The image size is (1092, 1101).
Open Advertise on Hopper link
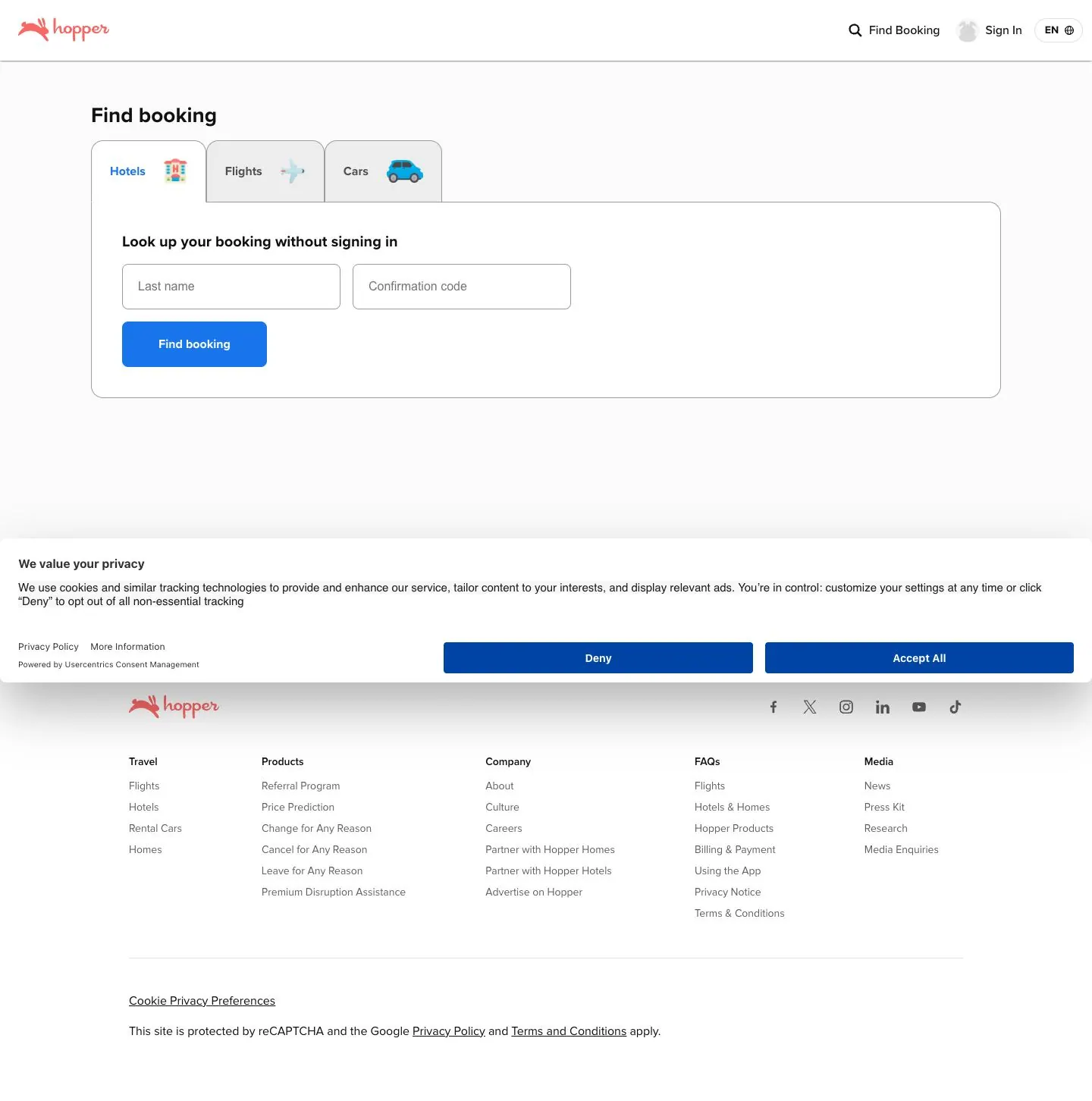tap(534, 892)
